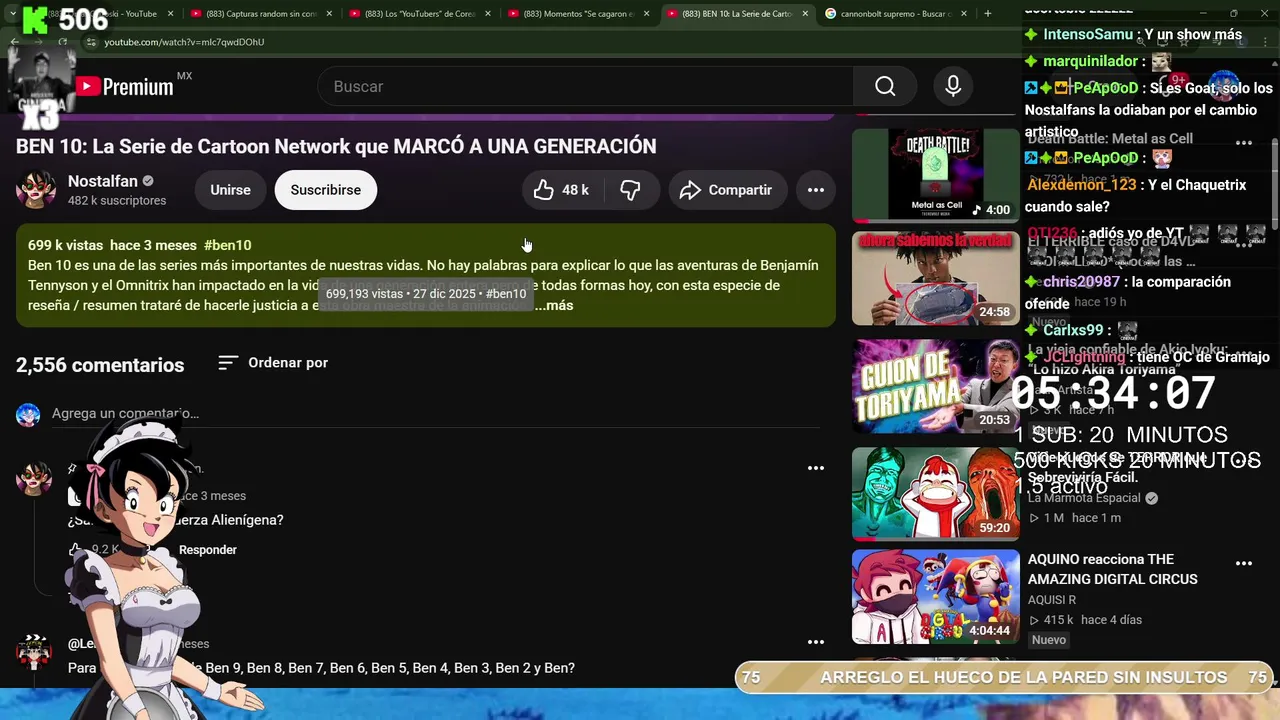Open the 59:20 video thumbnail

click(935, 494)
